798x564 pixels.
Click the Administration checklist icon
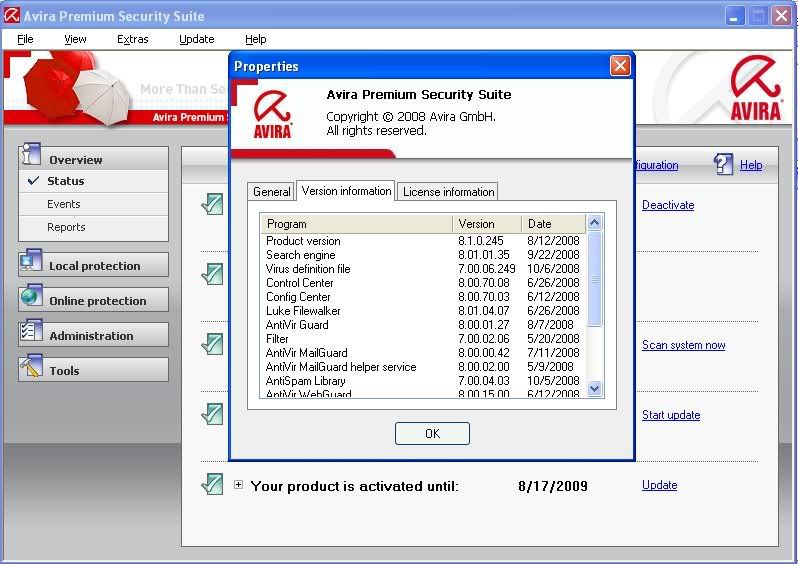(x=31, y=331)
